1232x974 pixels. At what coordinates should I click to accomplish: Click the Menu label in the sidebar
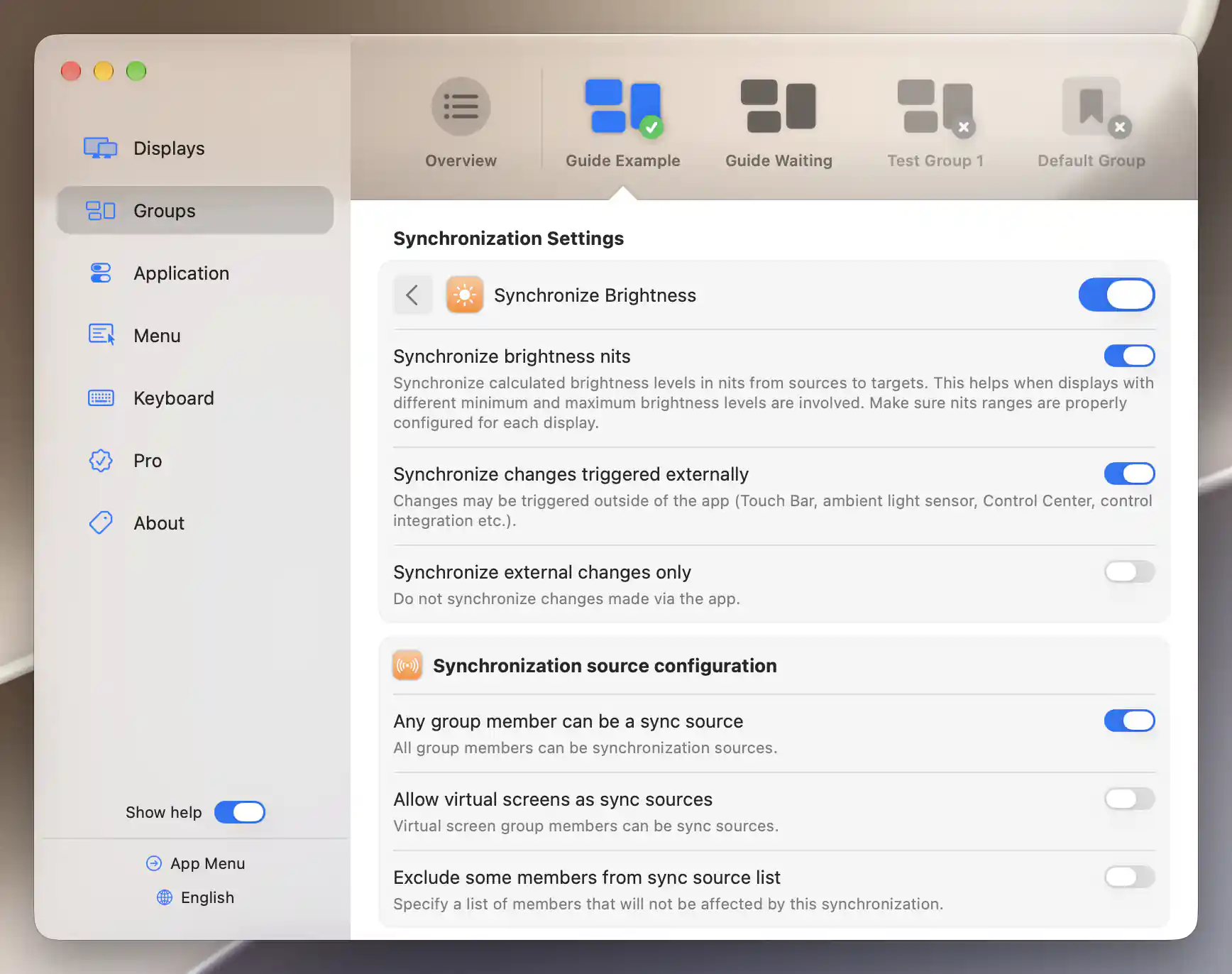[x=157, y=336]
